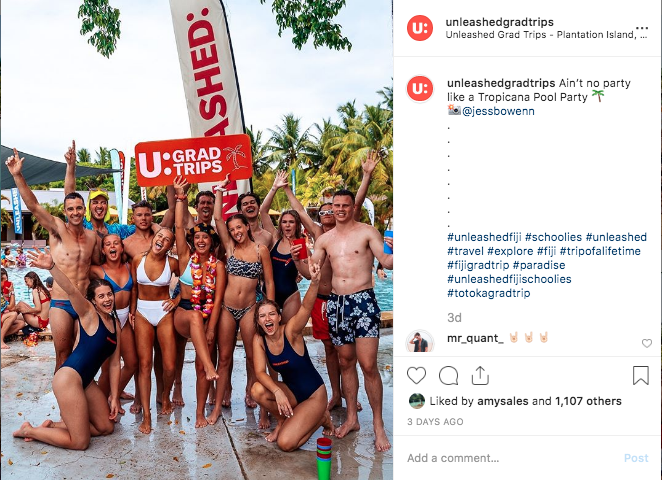662x480 pixels.
Task: Open the Plantation Island location link
Action: point(546,35)
